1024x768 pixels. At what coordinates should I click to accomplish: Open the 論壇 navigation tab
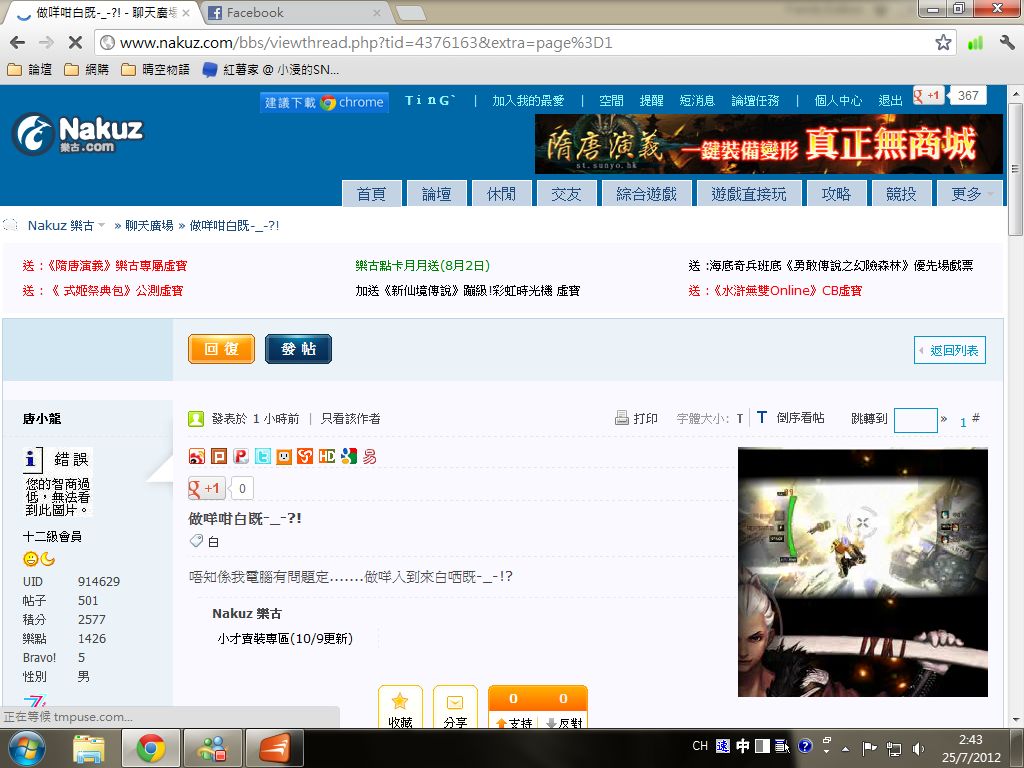[436, 194]
